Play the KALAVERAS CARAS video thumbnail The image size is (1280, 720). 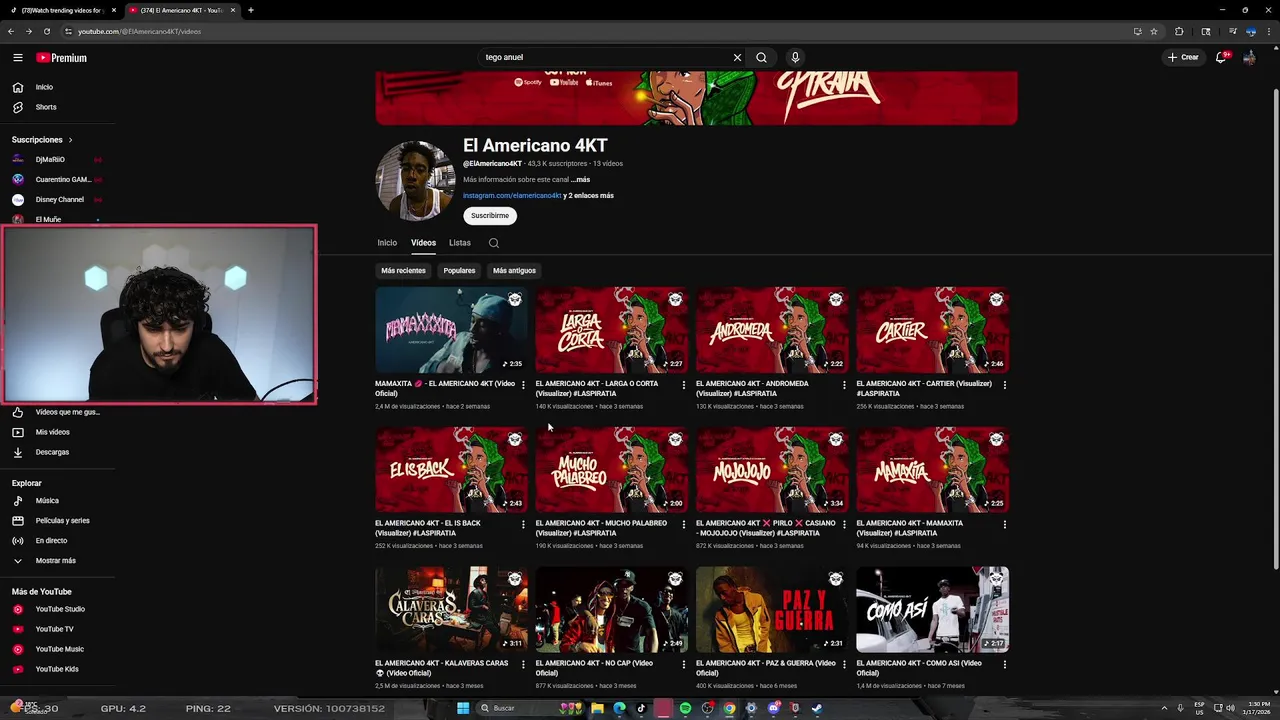pyautogui.click(x=451, y=610)
